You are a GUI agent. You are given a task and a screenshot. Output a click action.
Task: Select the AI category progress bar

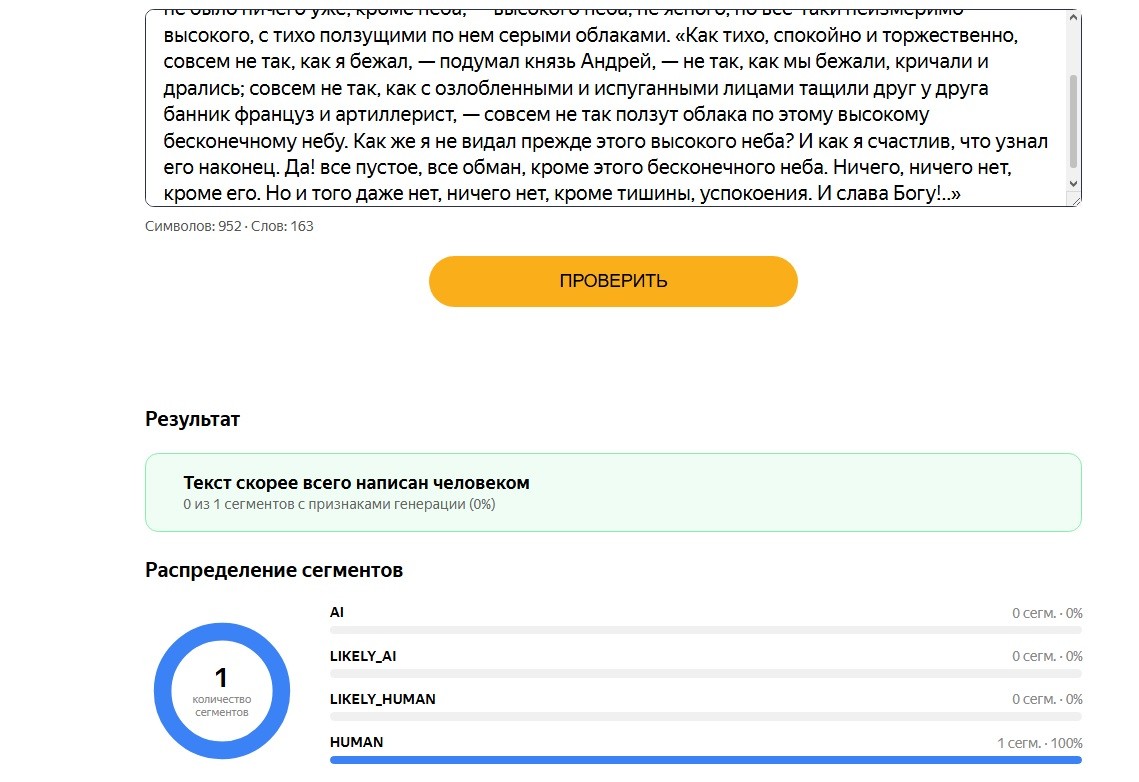(705, 630)
